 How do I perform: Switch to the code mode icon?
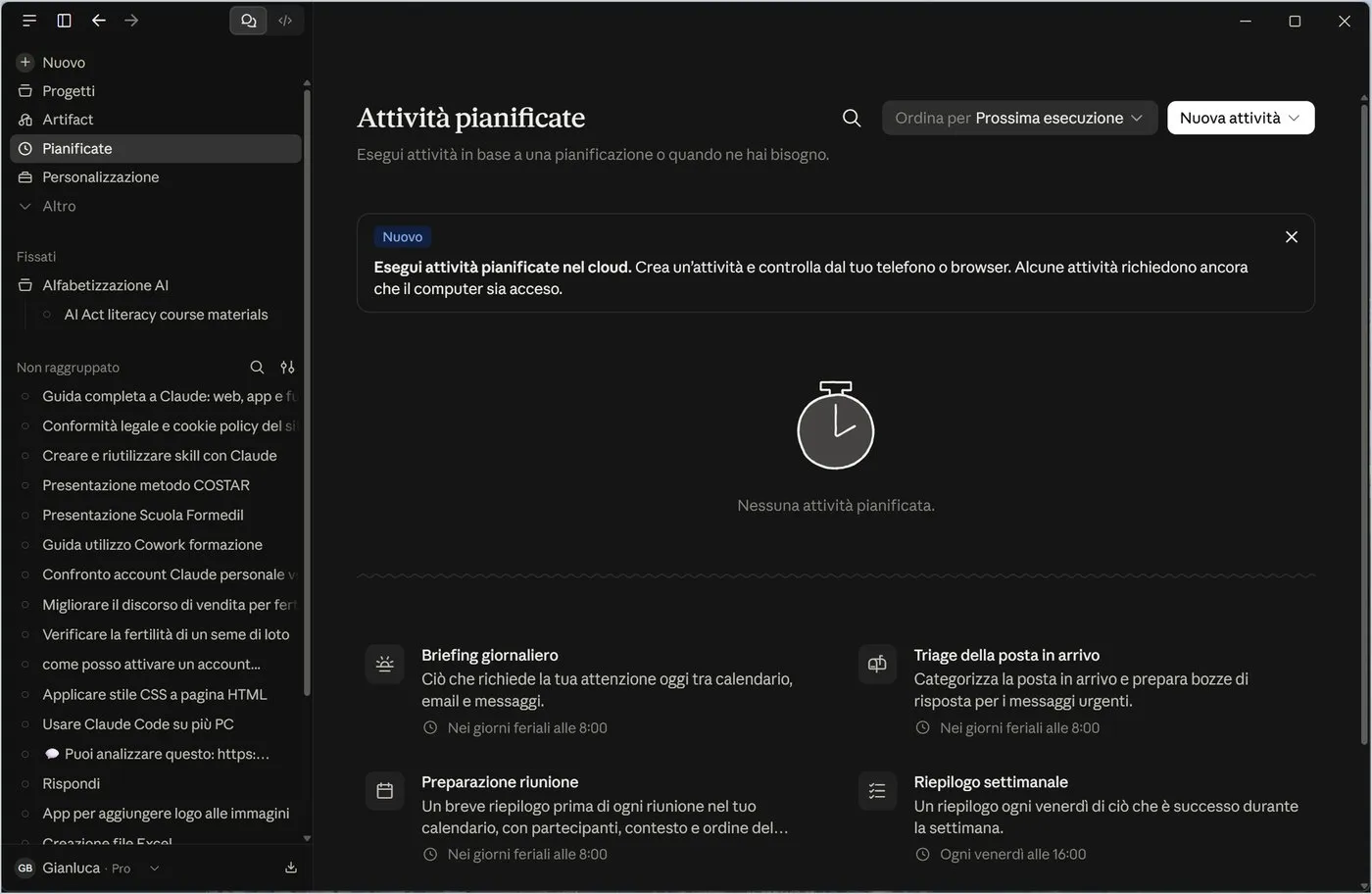285,20
